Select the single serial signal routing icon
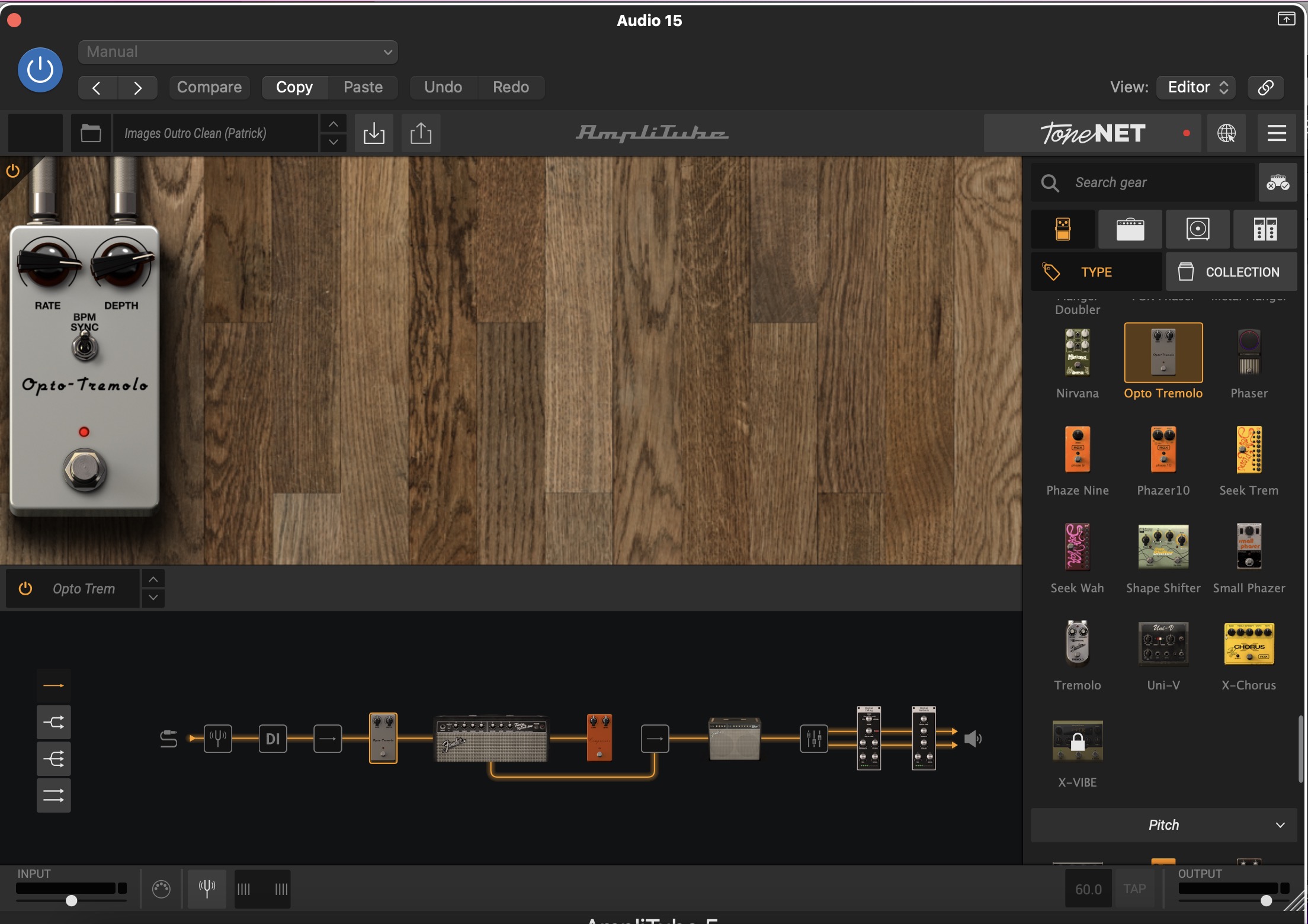The width and height of the screenshot is (1308, 924). (53, 685)
